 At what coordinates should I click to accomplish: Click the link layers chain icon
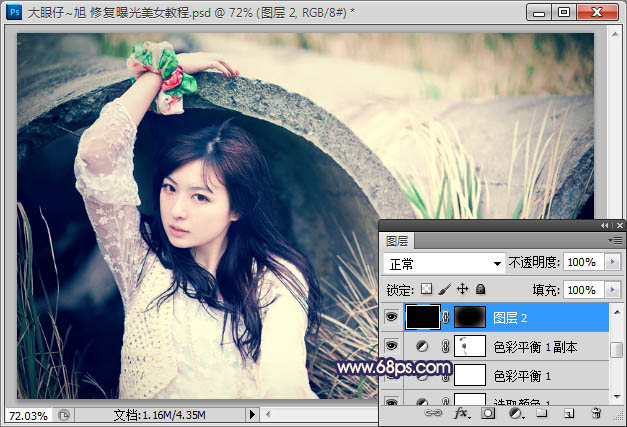click(x=433, y=413)
